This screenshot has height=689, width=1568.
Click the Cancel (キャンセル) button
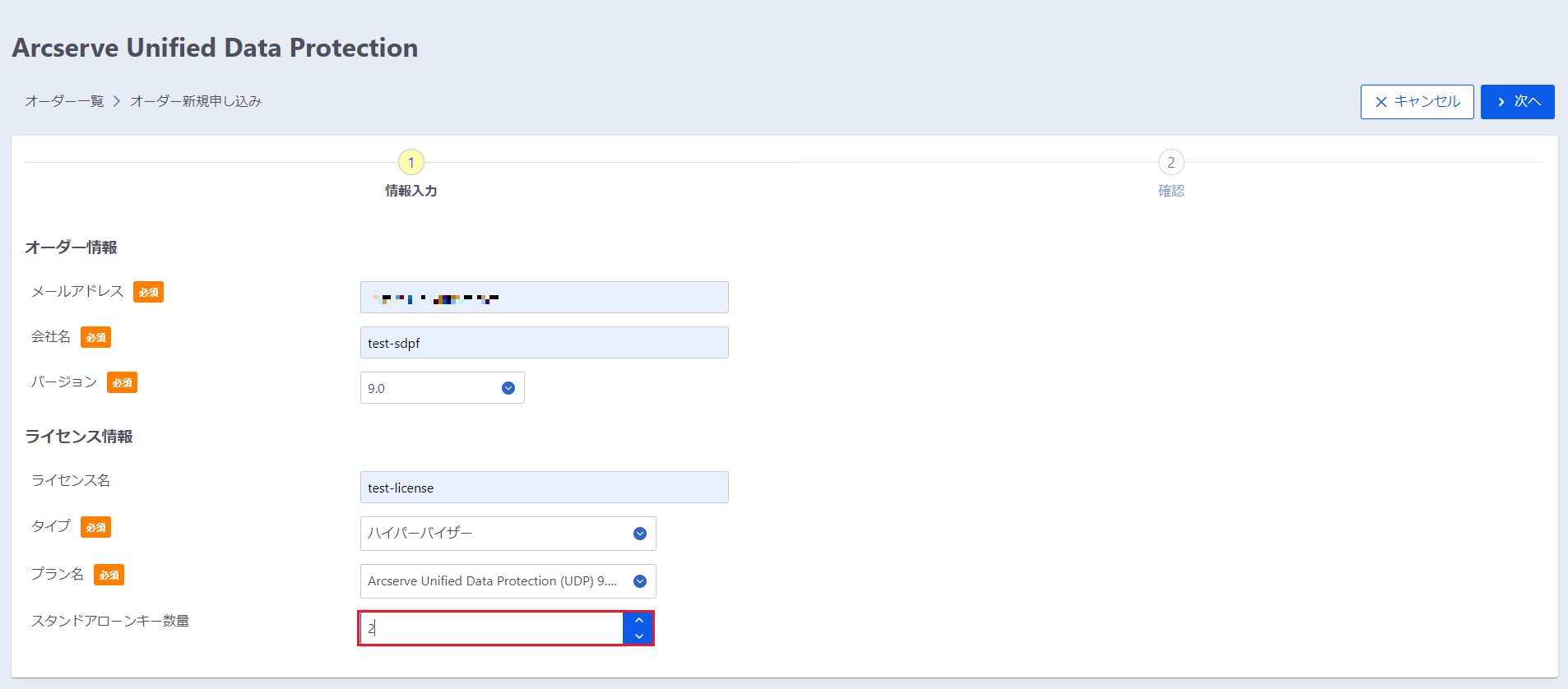(x=1417, y=102)
